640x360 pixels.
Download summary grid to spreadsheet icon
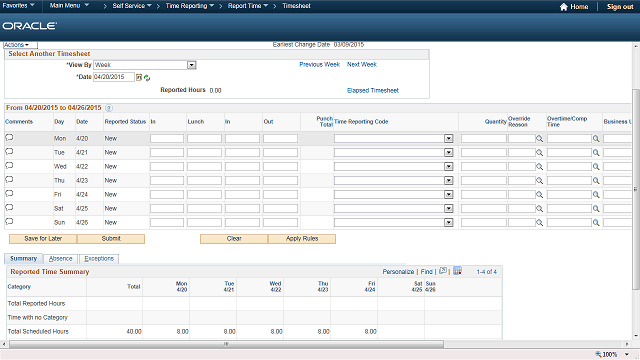pyautogui.click(x=458, y=271)
